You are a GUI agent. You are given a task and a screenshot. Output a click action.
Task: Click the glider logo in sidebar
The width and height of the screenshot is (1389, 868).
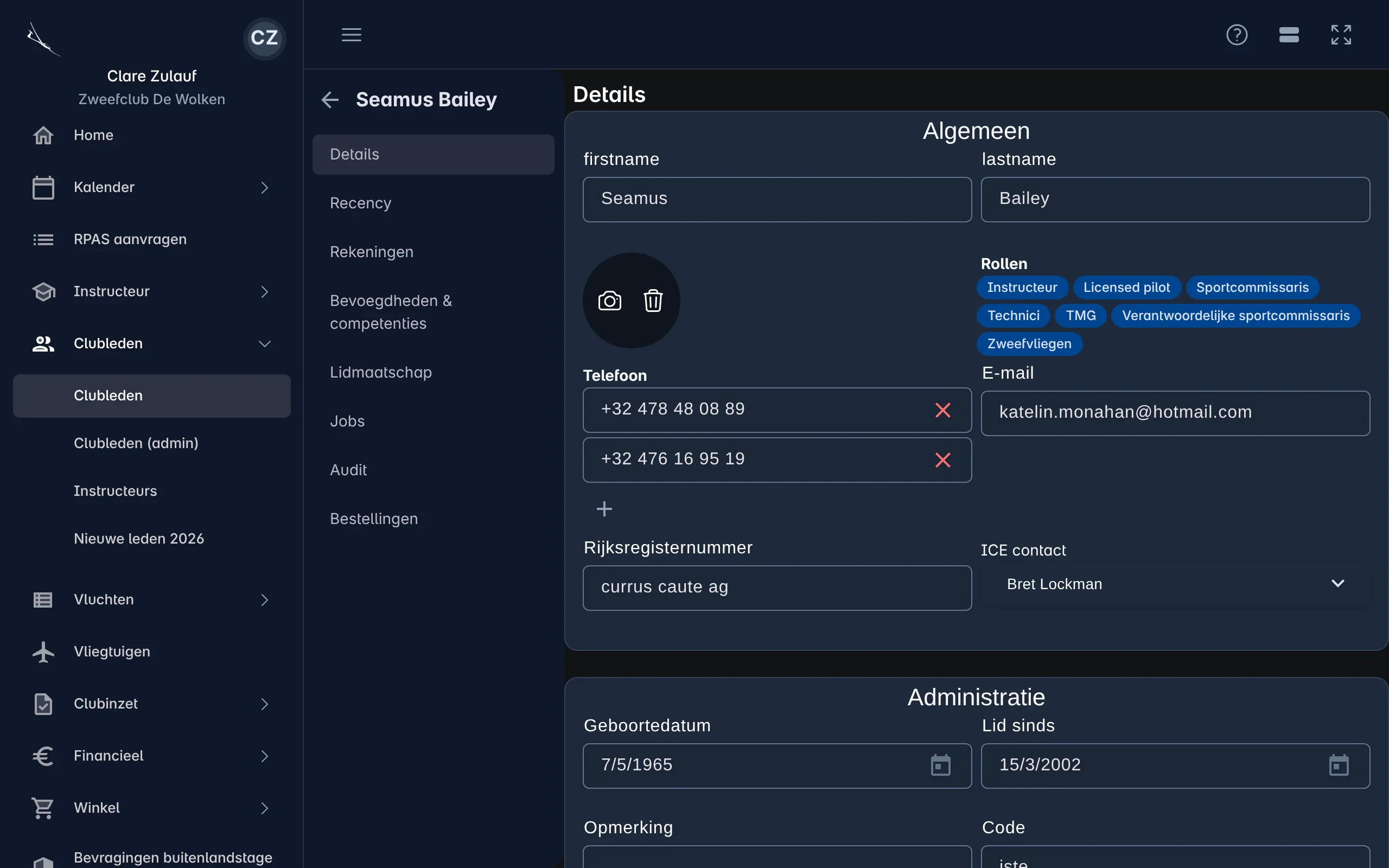tap(43, 39)
